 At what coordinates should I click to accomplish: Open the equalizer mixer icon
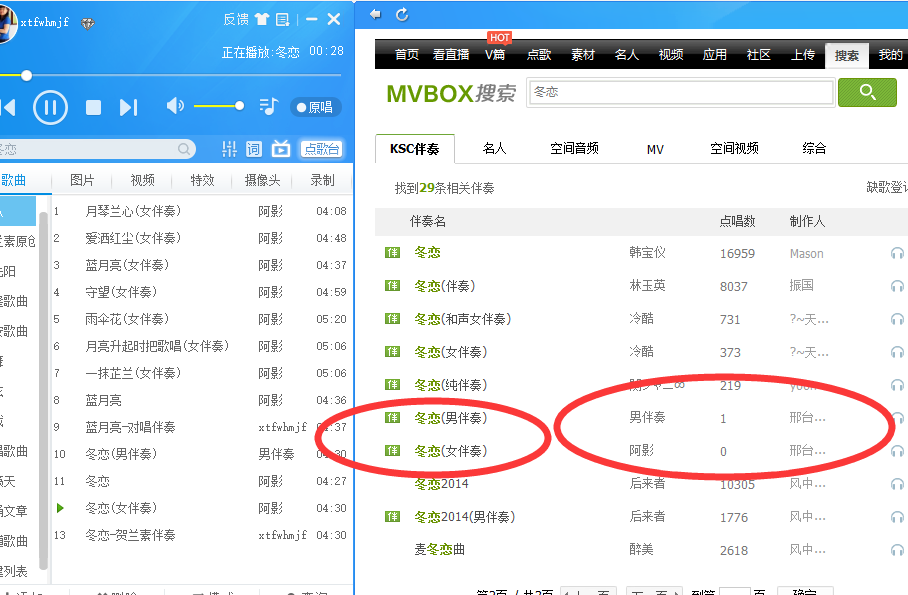(x=229, y=149)
